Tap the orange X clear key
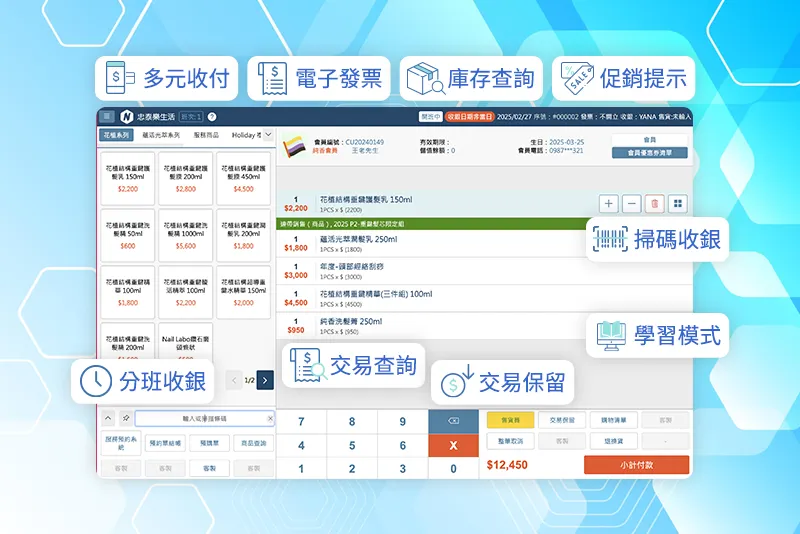800x534 pixels. coord(453,445)
